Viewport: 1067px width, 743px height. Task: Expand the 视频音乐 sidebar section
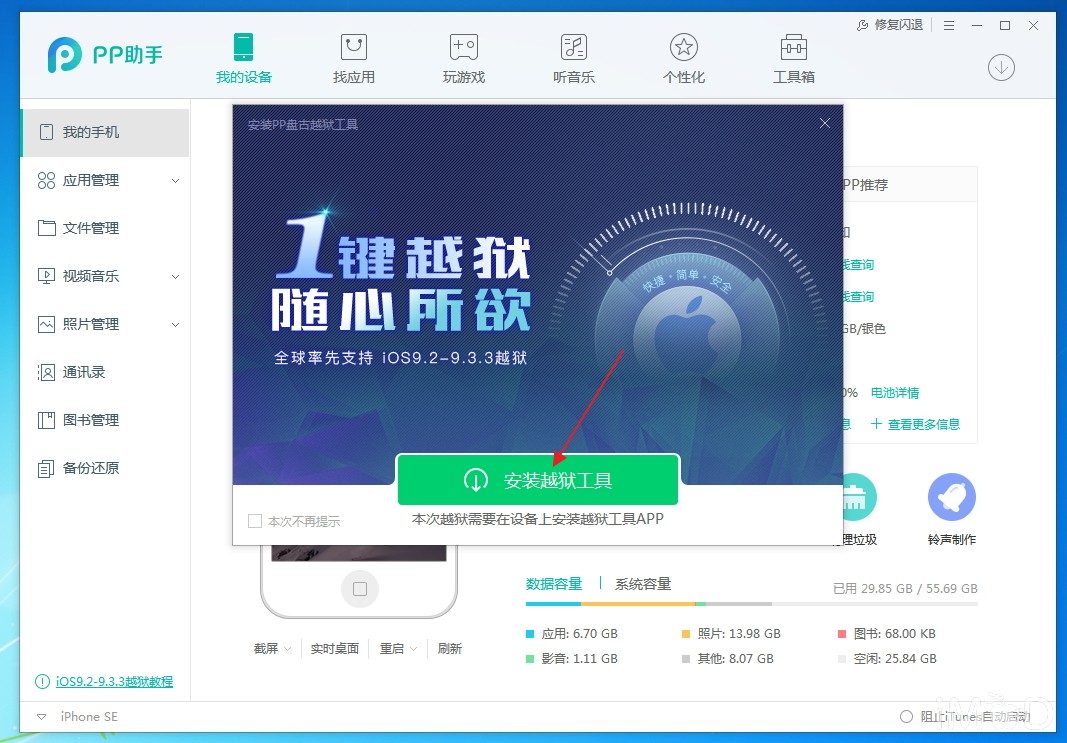[x=175, y=276]
